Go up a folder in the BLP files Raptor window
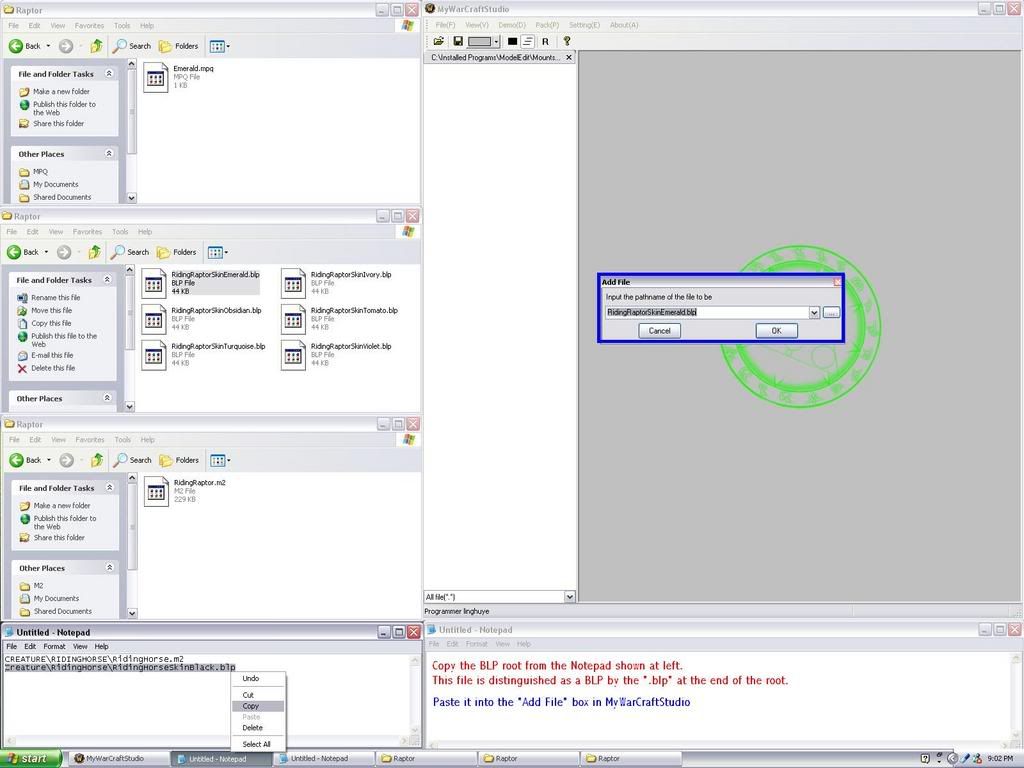 (95, 252)
